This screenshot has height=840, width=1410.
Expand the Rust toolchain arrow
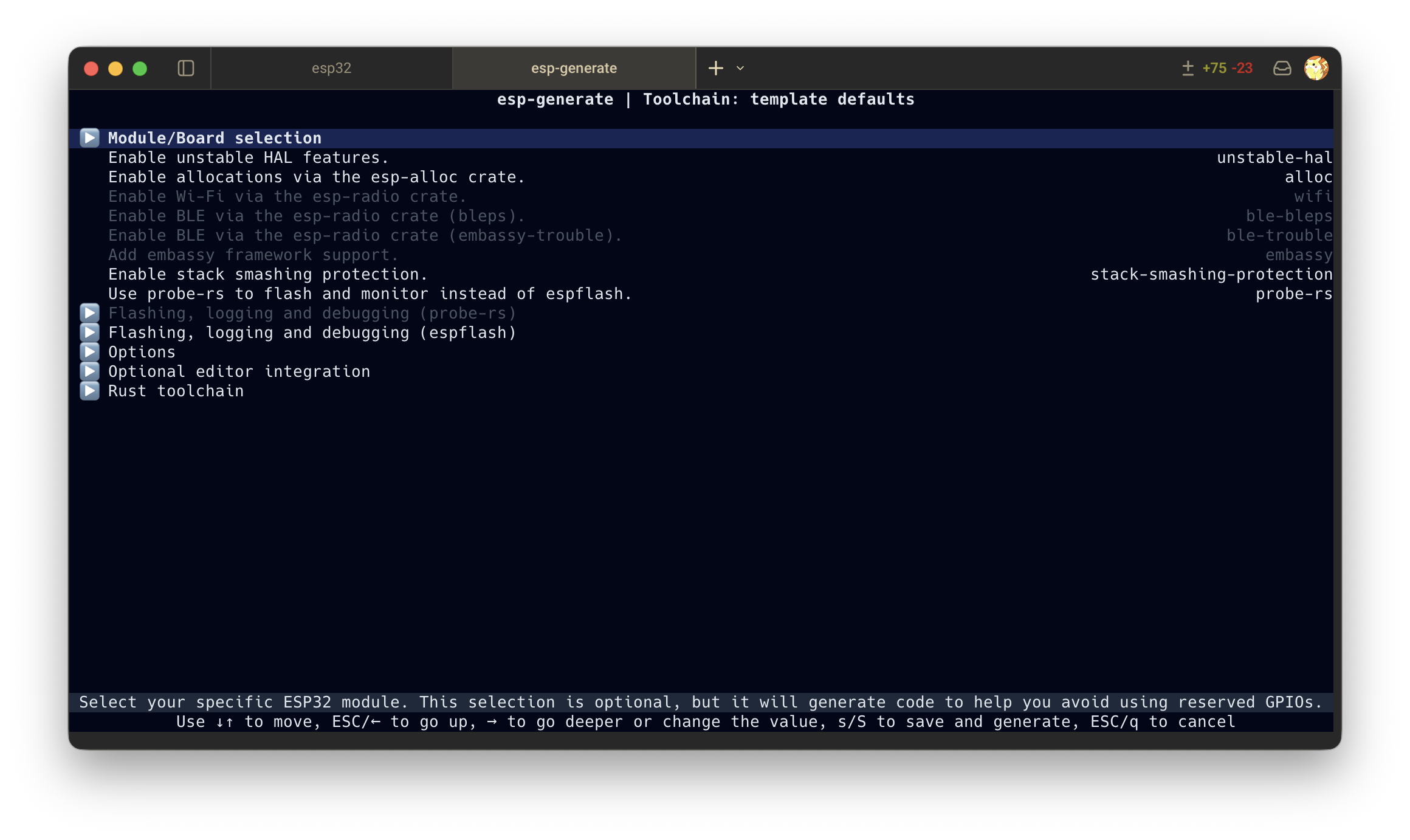pyautogui.click(x=89, y=391)
